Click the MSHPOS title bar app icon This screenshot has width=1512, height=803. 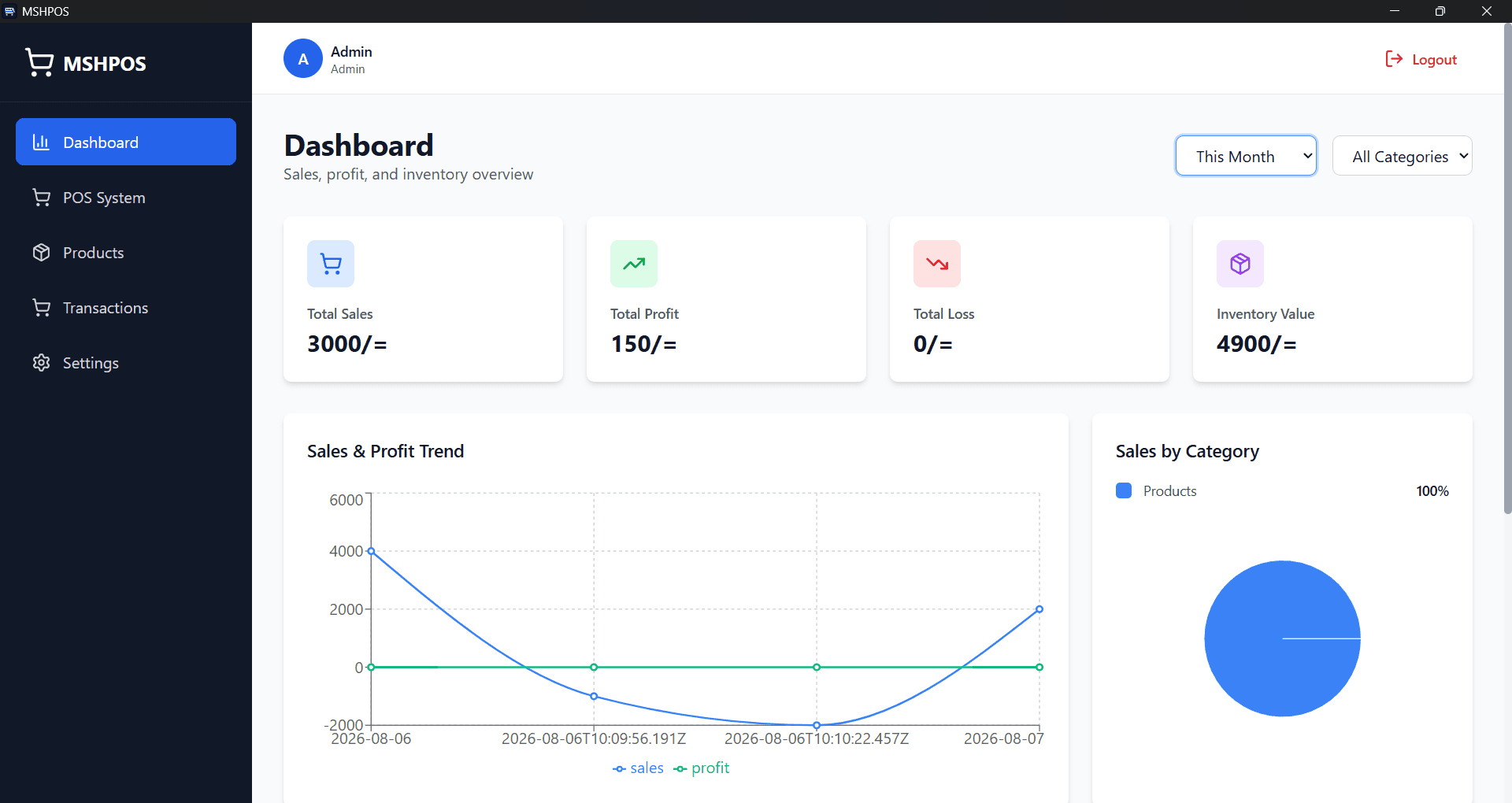point(9,11)
